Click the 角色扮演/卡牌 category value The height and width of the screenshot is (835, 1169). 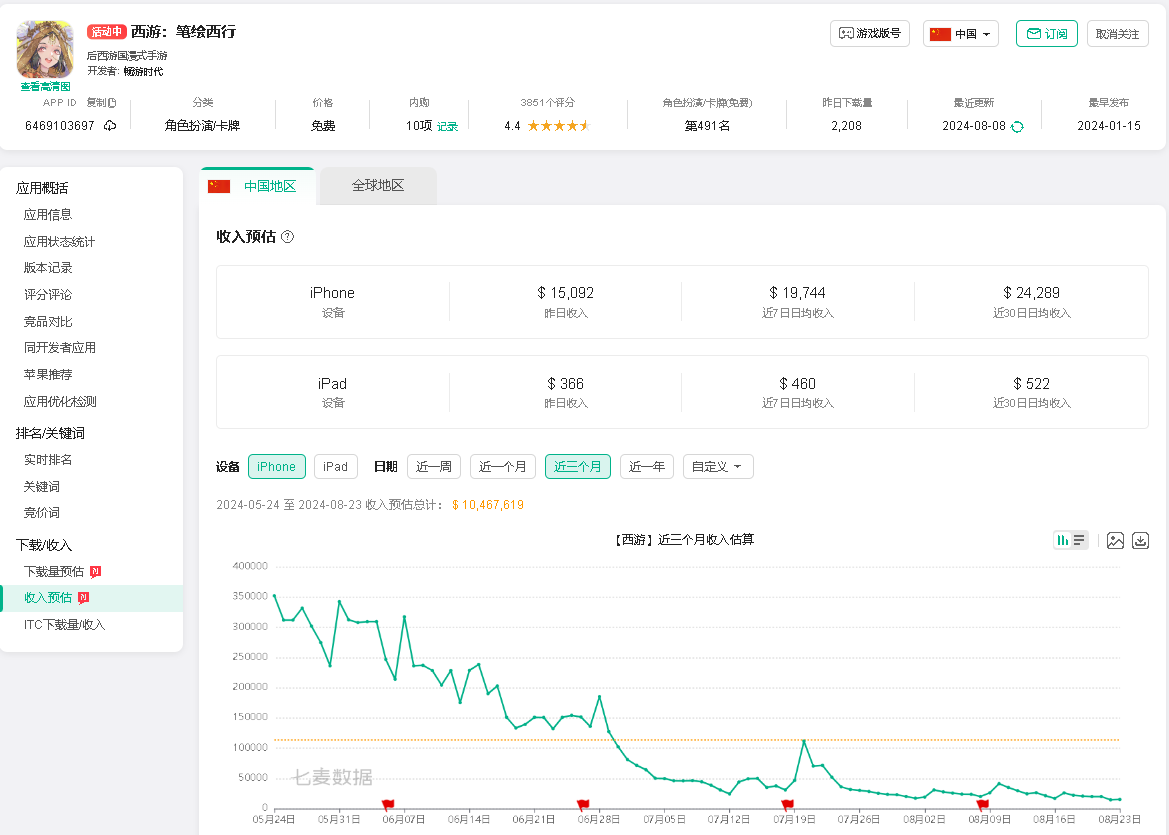click(202, 126)
